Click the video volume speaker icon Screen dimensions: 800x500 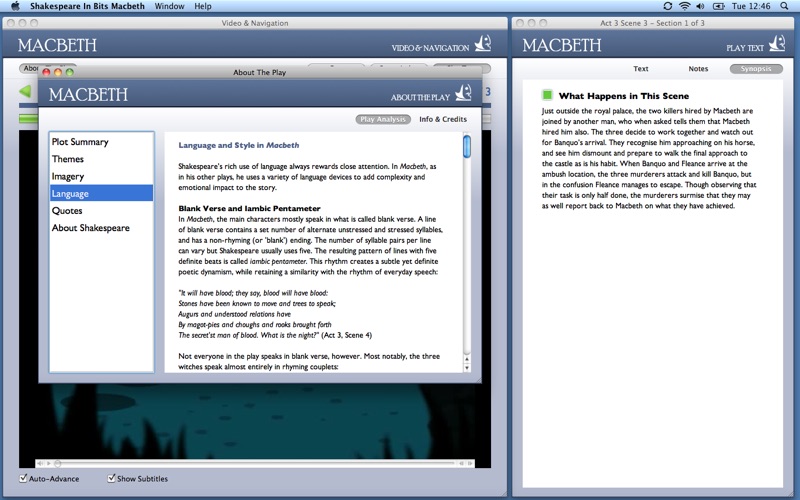point(40,463)
